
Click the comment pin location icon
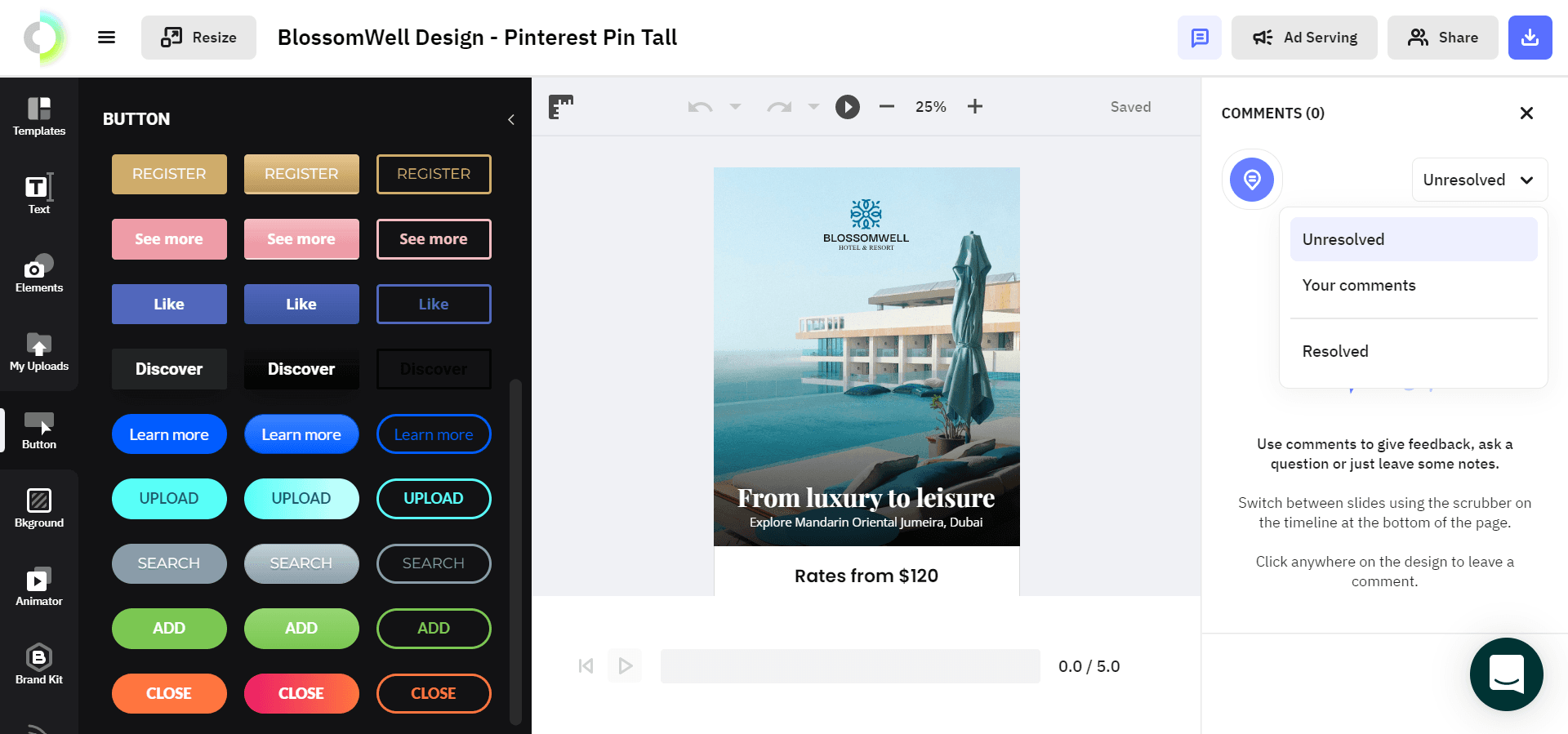click(1252, 179)
